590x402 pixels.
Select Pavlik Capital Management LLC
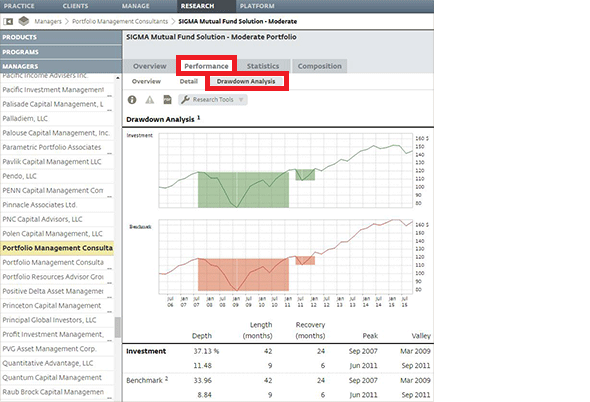click(57, 162)
